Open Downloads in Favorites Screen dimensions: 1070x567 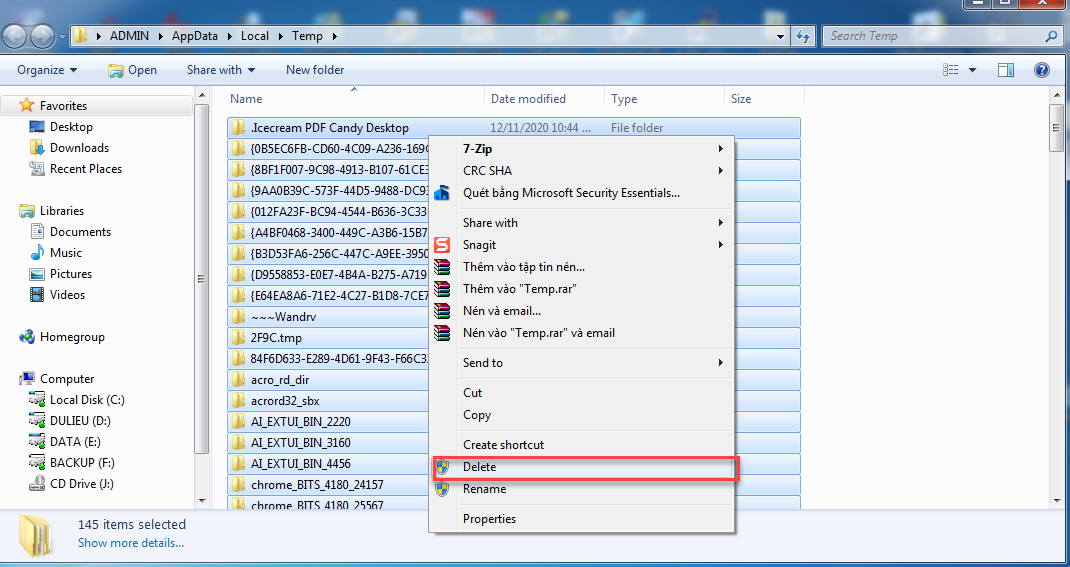(x=79, y=148)
